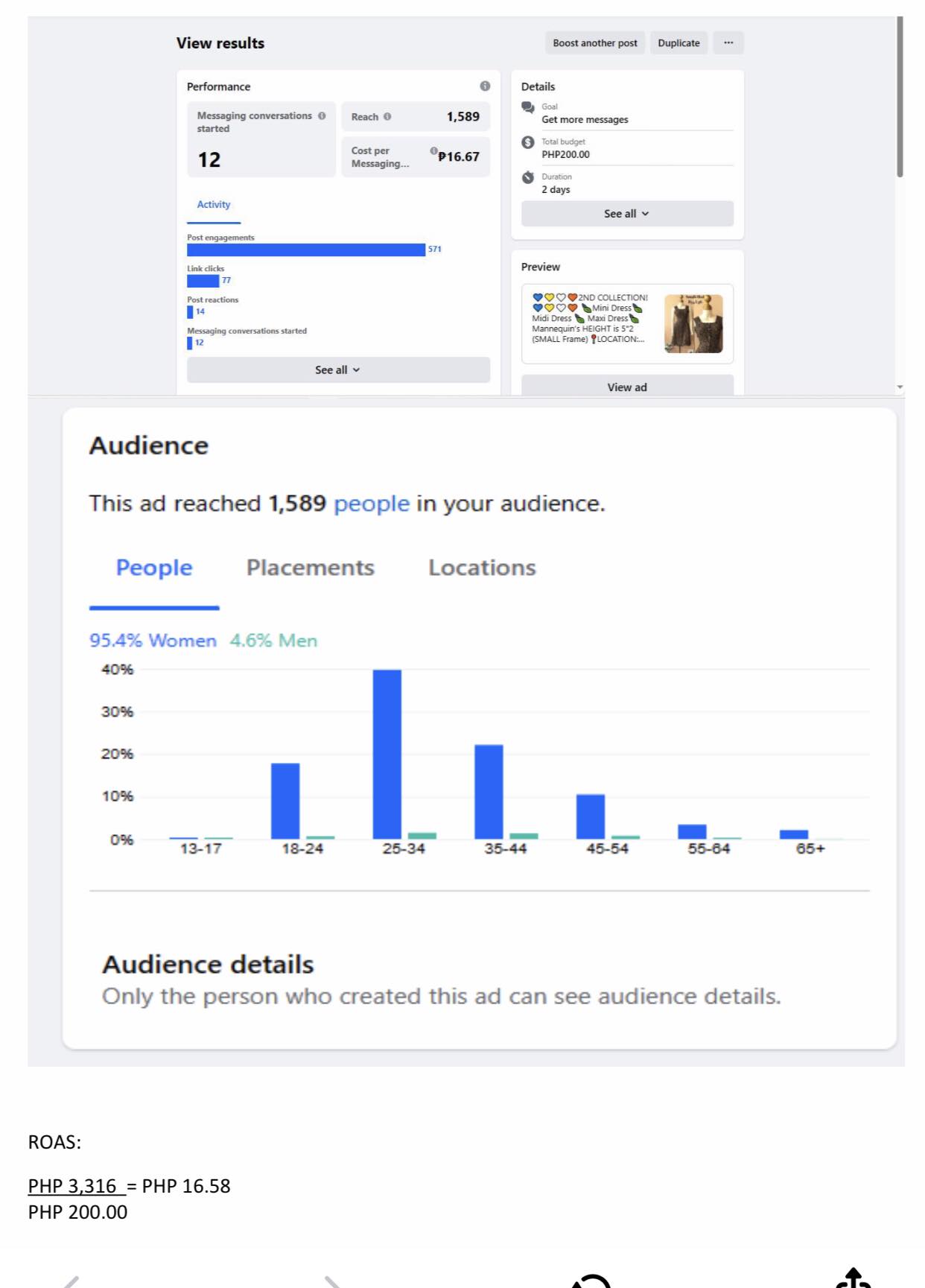Viewport: 925px width, 1288px height.
Task: Click the 2 days duration value
Action: 556,190
